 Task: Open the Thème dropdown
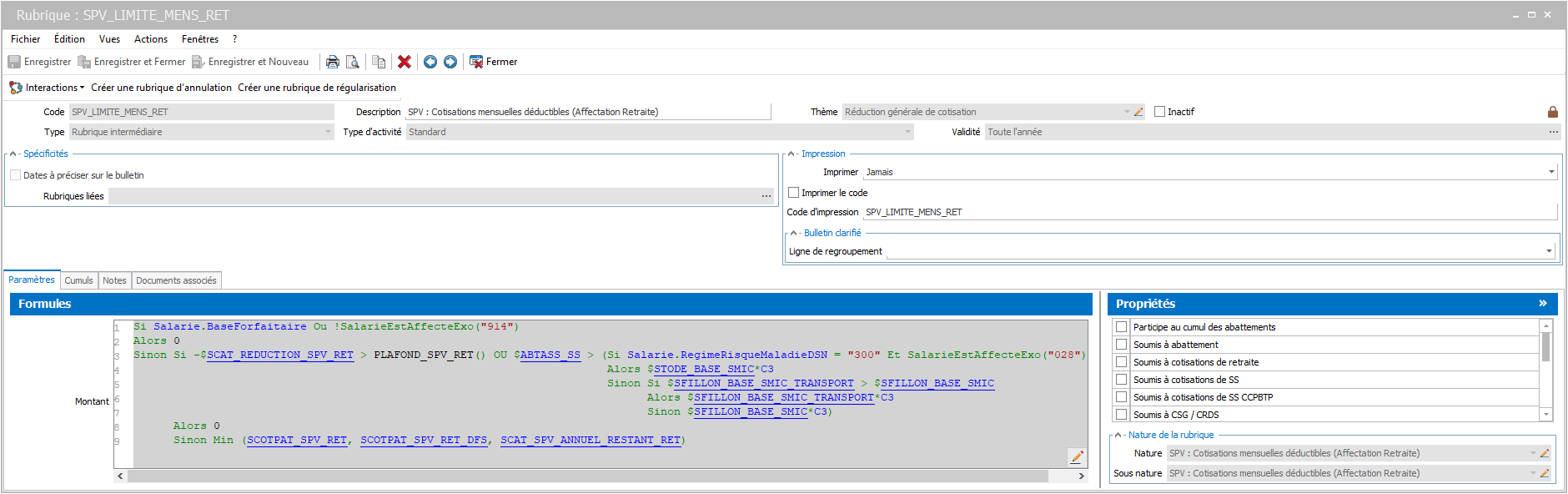point(1126,112)
